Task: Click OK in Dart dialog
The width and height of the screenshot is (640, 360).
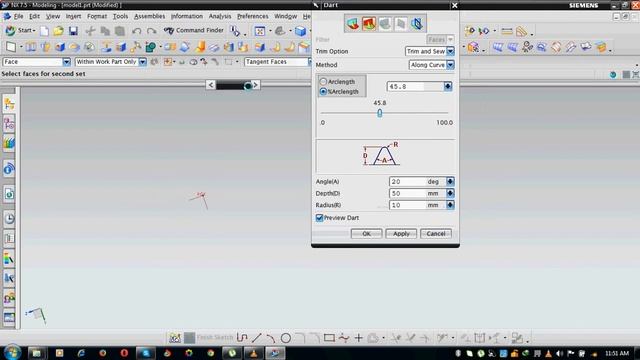Action: click(367, 234)
